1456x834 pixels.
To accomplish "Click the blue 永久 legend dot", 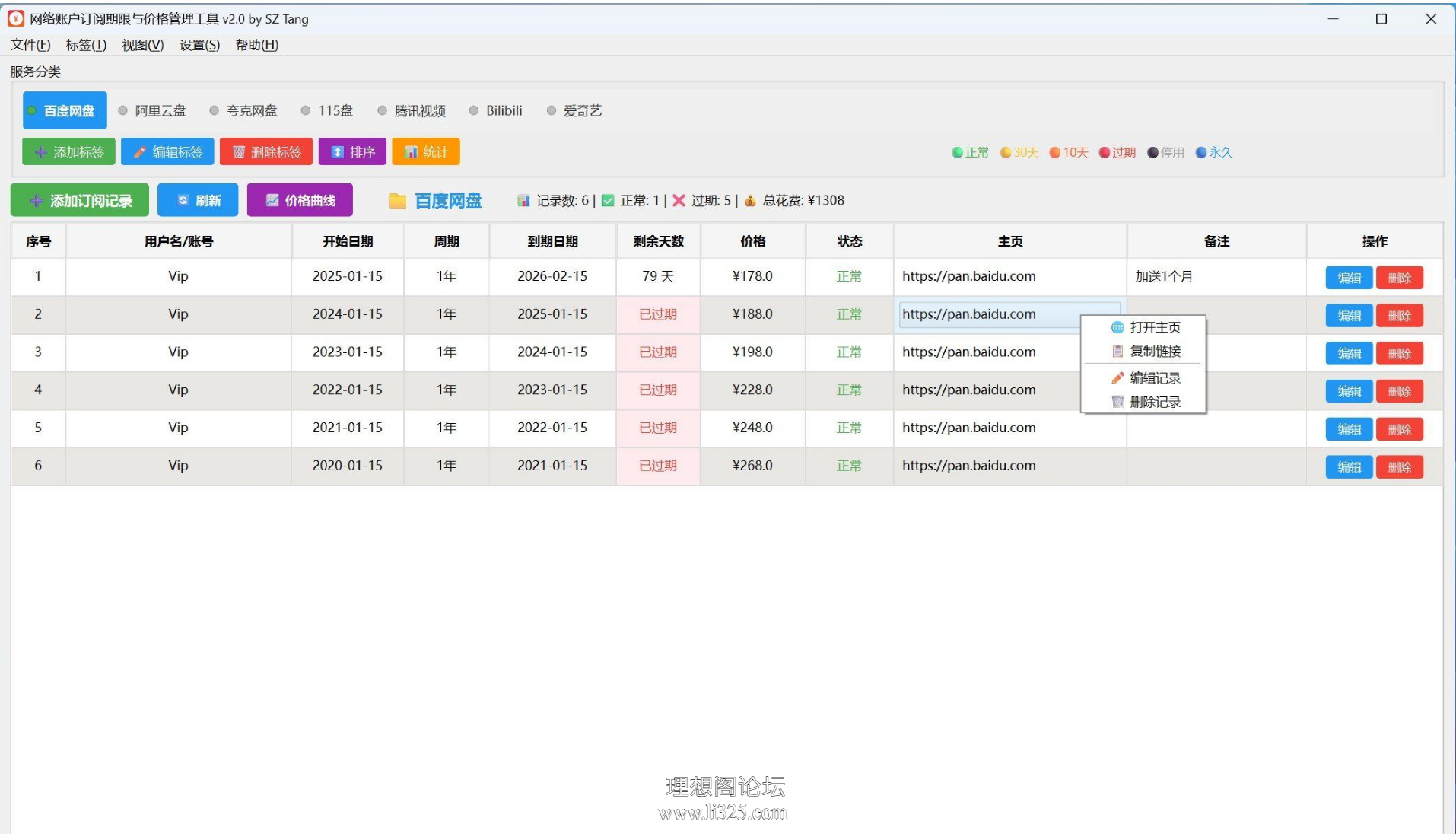I will (1201, 152).
